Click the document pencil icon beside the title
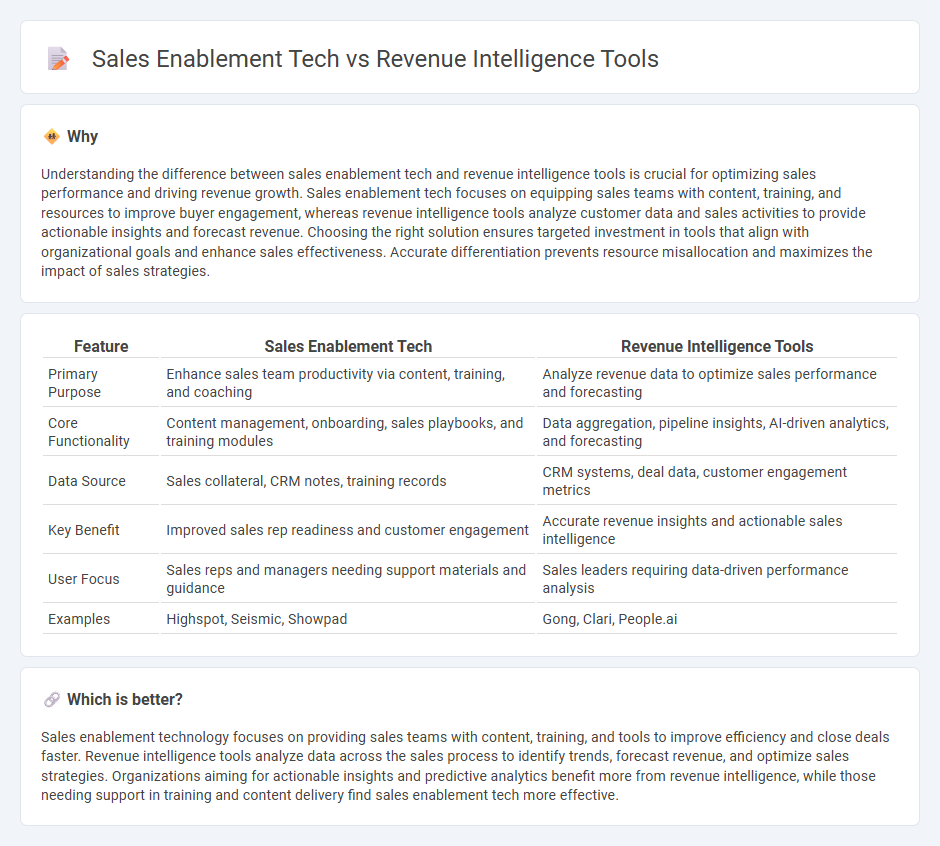The image size is (940, 846). click(x=58, y=59)
